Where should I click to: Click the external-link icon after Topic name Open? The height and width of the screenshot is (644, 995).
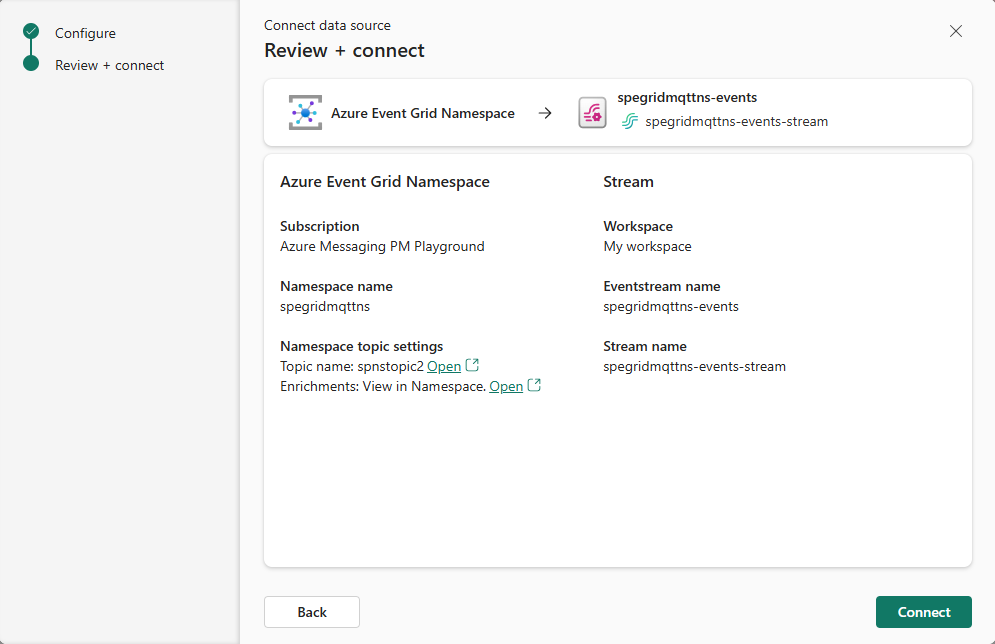[x=470, y=365]
